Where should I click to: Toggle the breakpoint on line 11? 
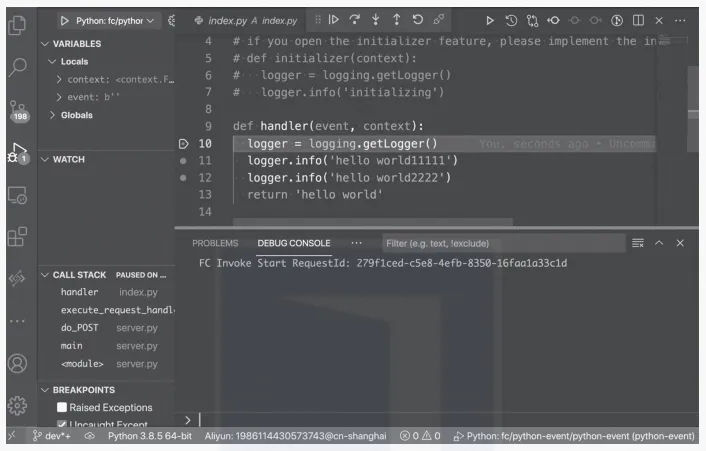tap(183, 161)
